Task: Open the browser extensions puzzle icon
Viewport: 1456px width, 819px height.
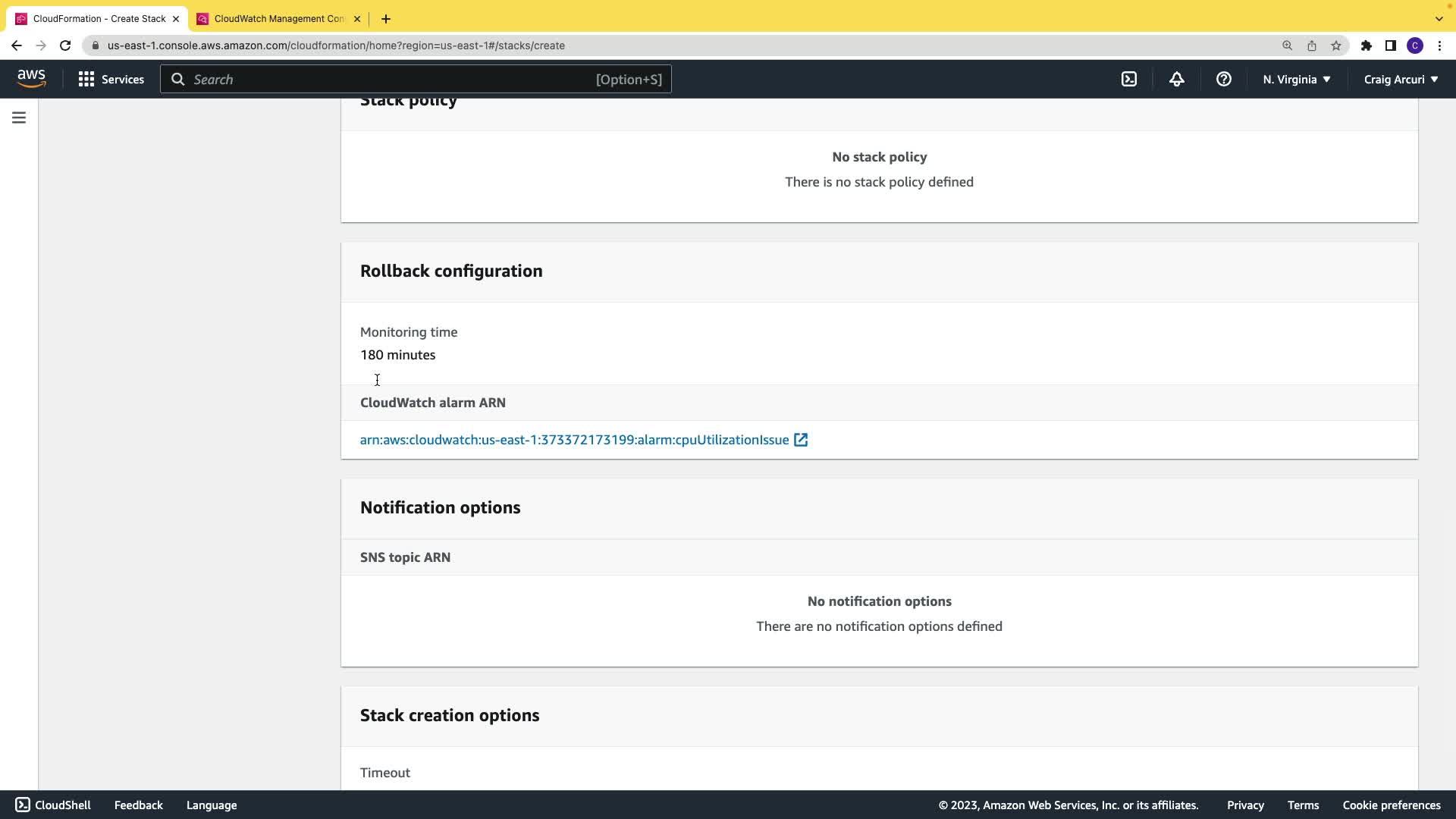Action: click(1366, 45)
